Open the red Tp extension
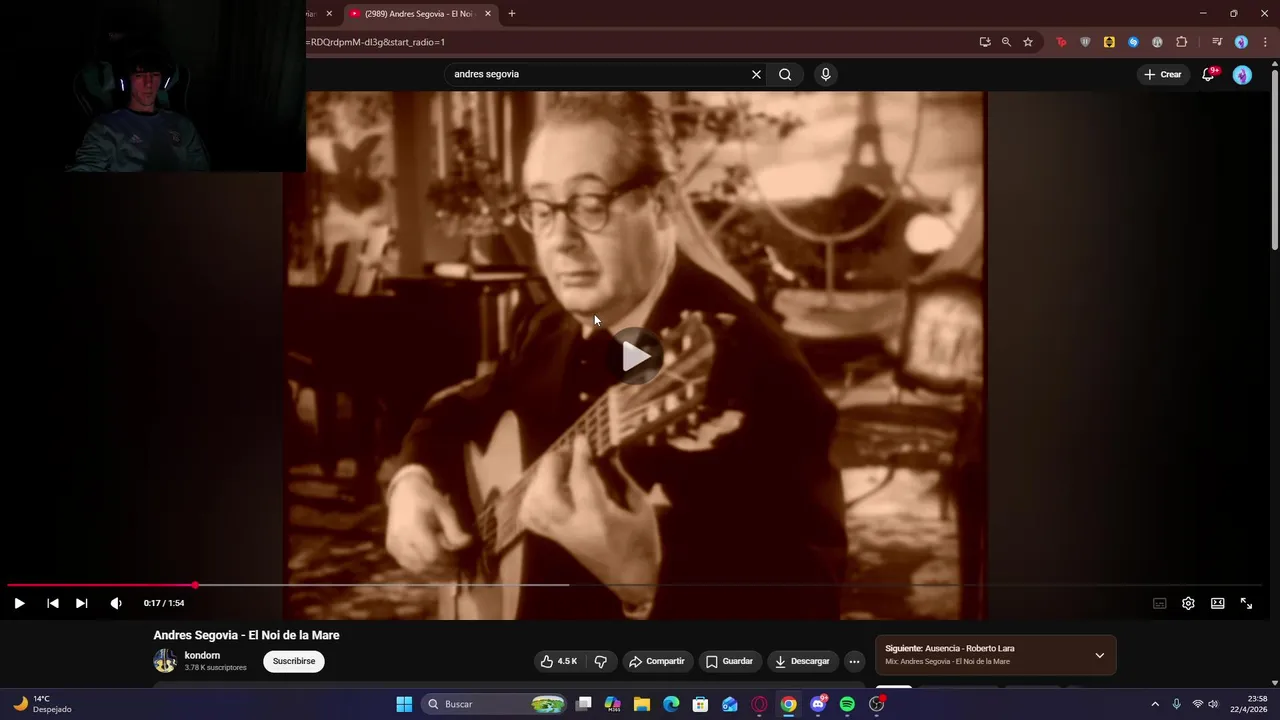The image size is (1280, 720). point(1061,42)
